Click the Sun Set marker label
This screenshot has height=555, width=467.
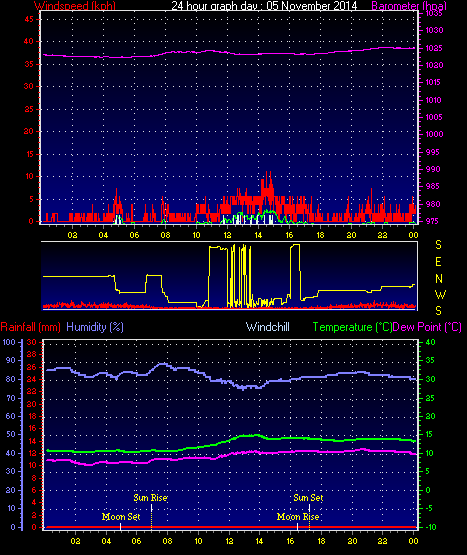[x=308, y=498]
